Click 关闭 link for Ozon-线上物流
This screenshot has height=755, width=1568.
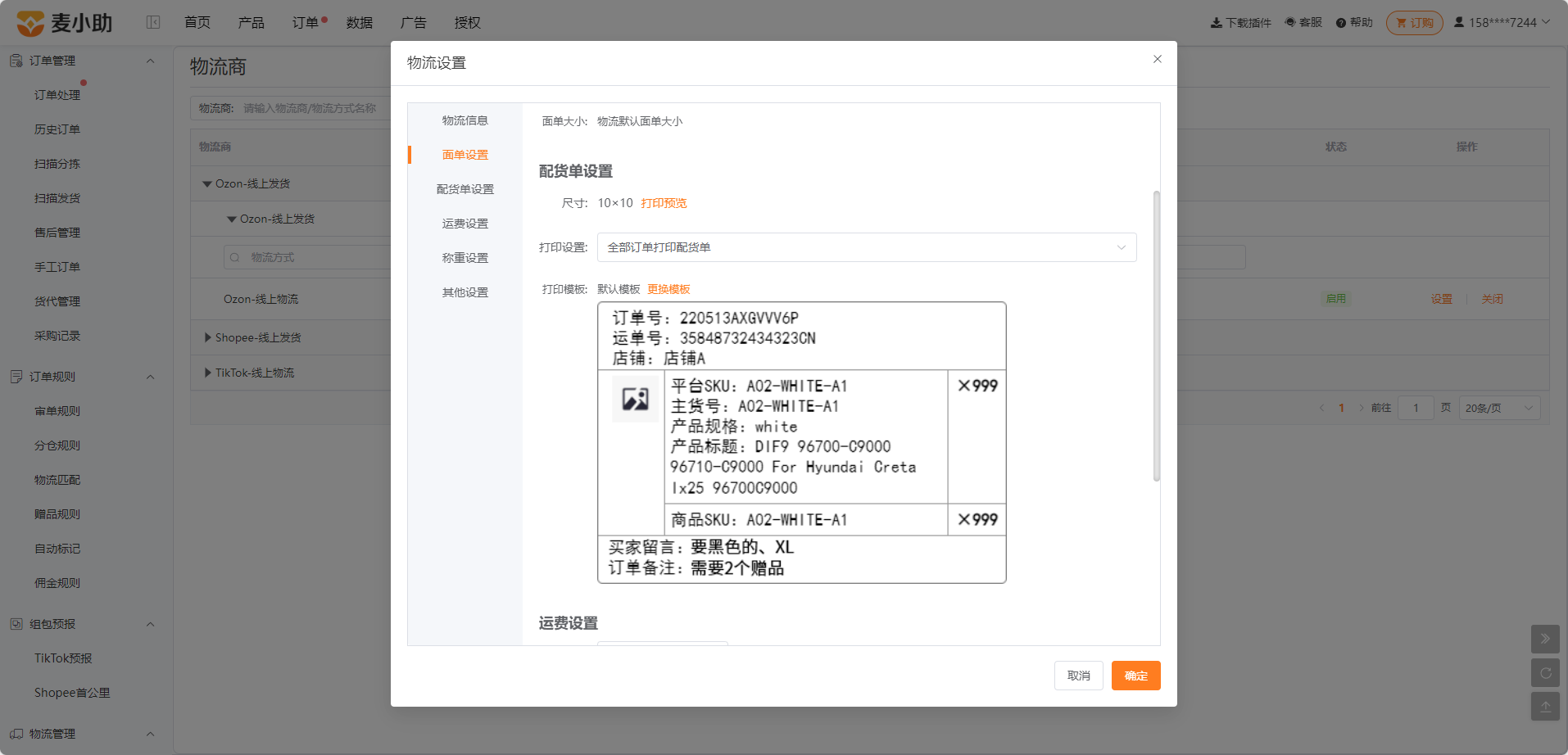(x=1493, y=299)
